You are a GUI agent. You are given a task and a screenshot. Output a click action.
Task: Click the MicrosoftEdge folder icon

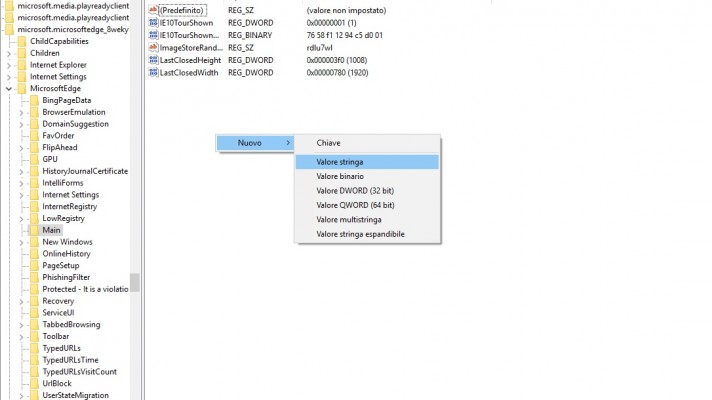click(22, 89)
